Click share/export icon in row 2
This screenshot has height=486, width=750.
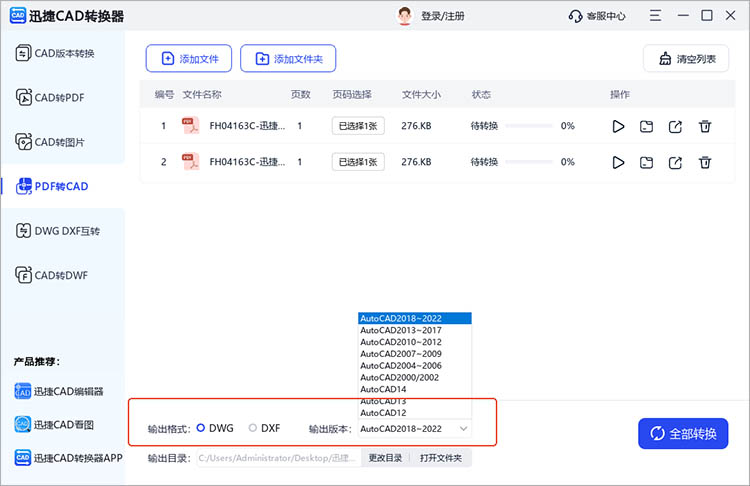[x=675, y=163]
